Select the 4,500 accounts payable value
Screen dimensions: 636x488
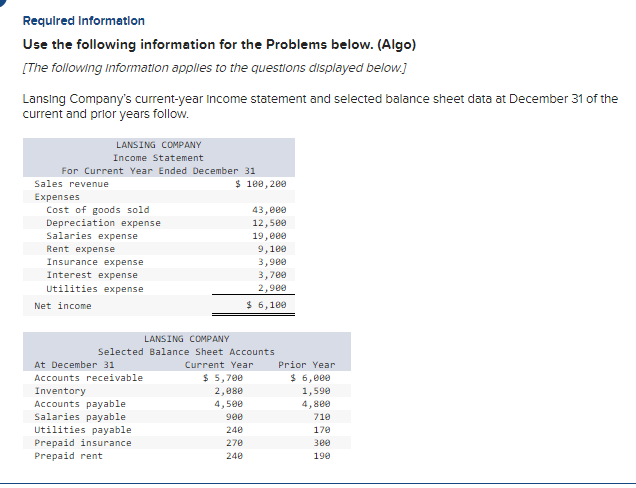tap(229, 404)
